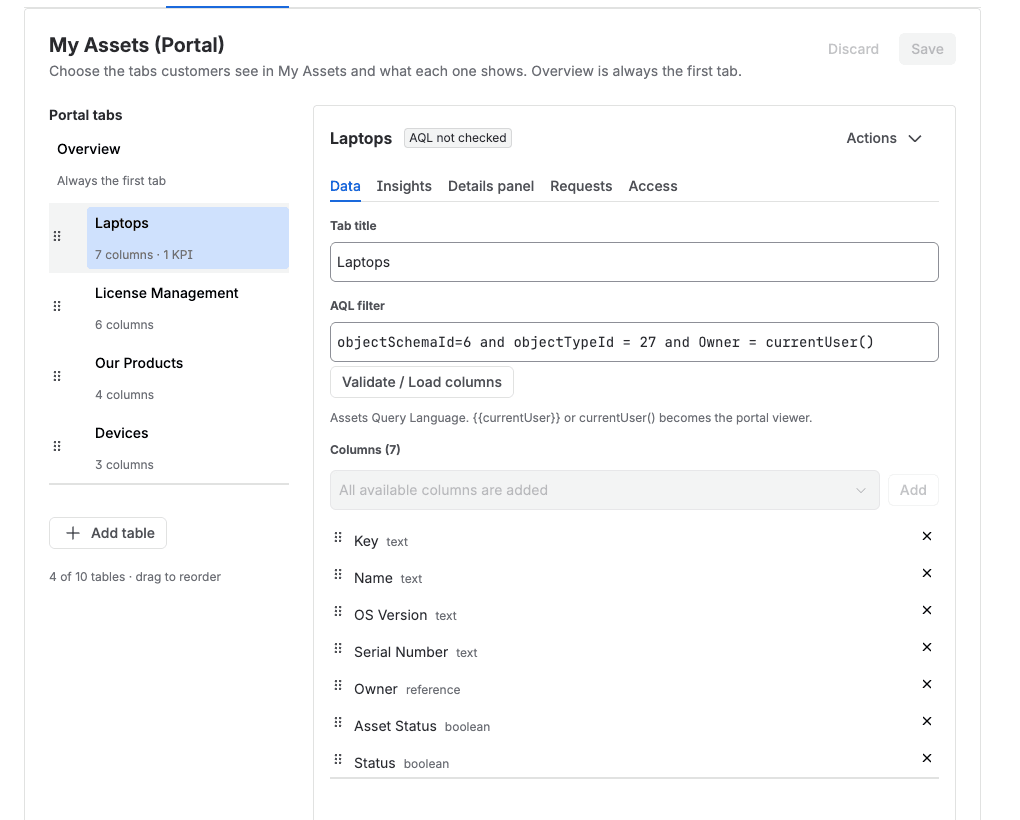Remove the Status boolean column
Screen dimensions: 1020x820
pyautogui.click(x=927, y=758)
